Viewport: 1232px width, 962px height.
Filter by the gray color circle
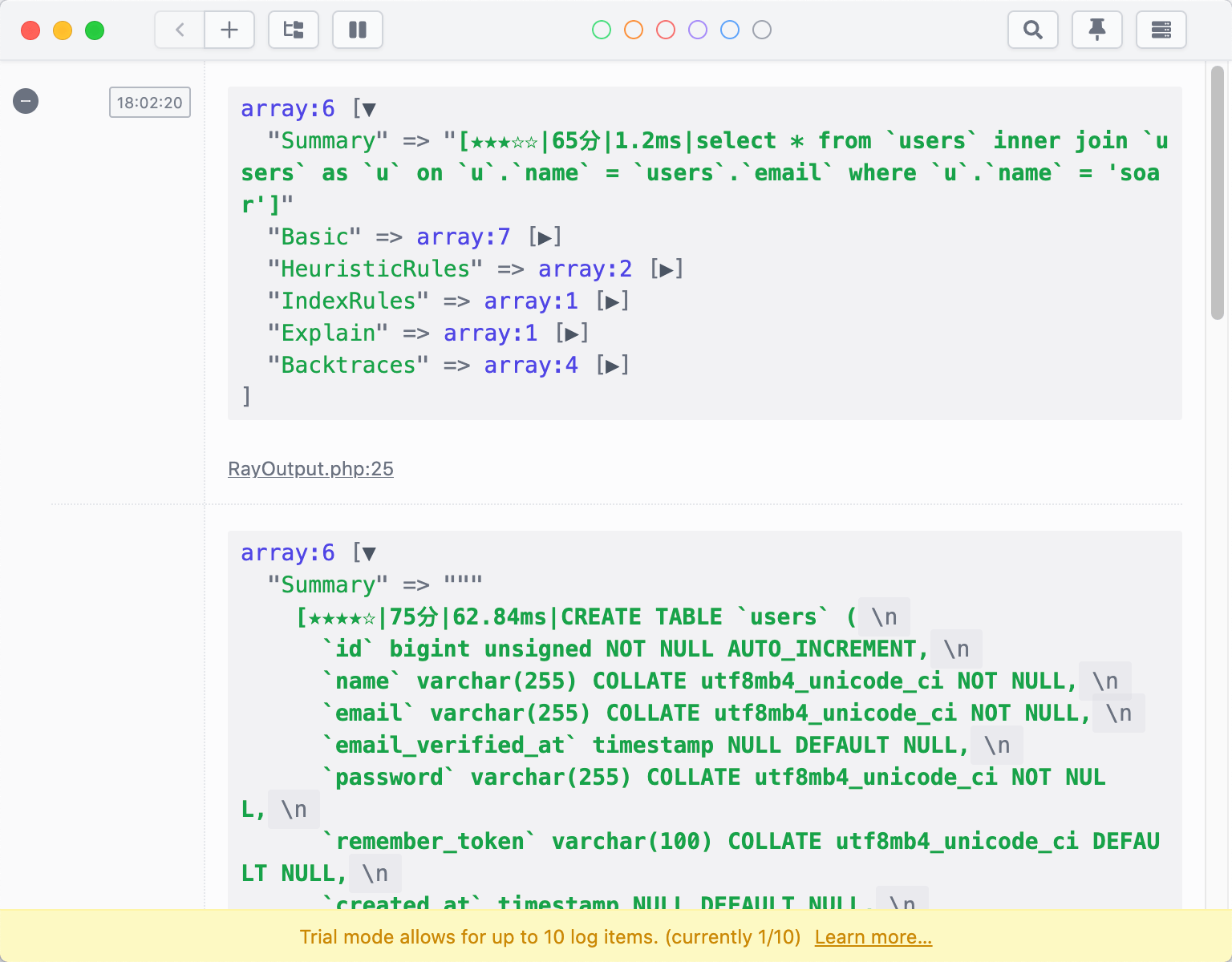(x=762, y=30)
